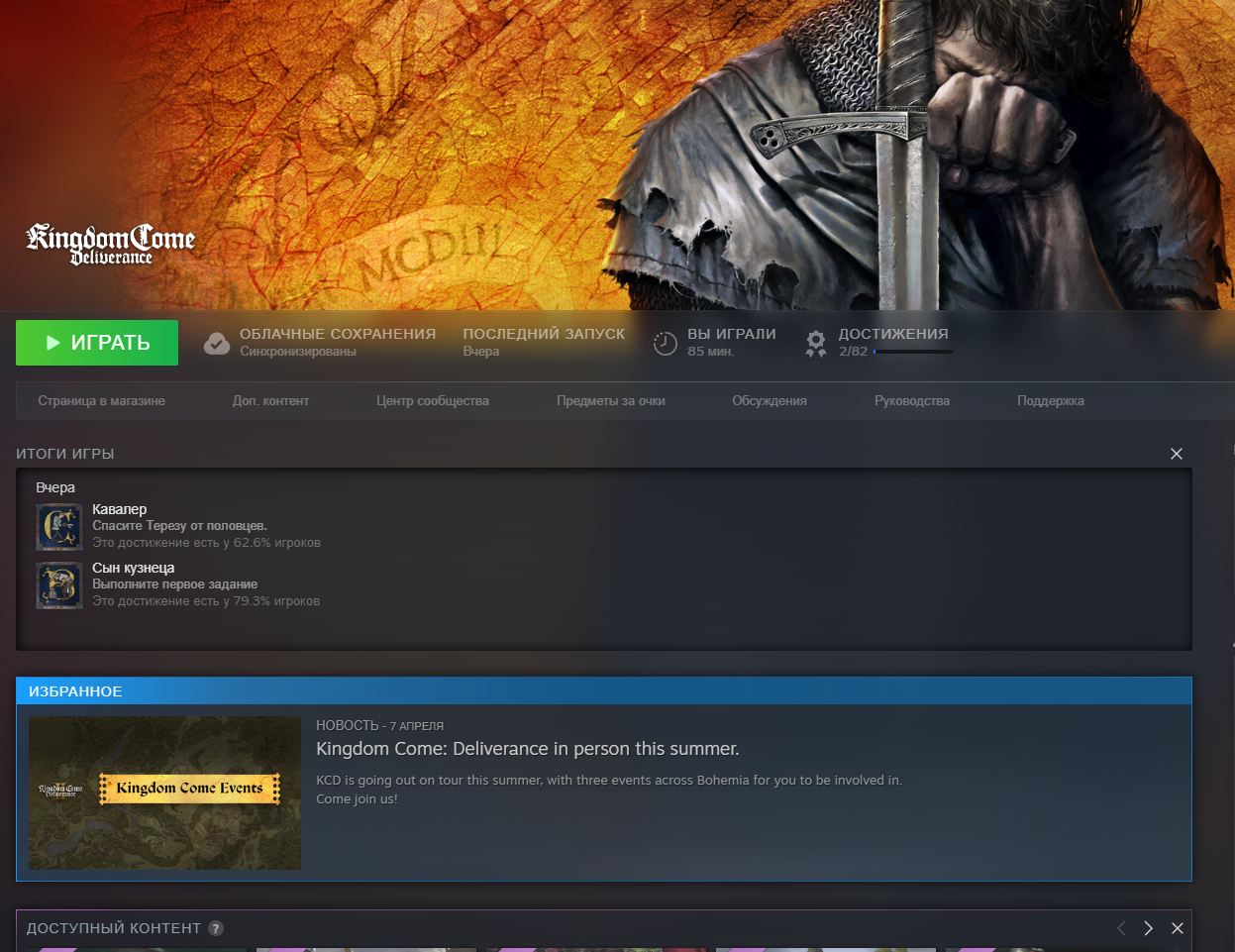Open Доп. контент tab
Screen dimensions: 1235x952
click(270, 401)
